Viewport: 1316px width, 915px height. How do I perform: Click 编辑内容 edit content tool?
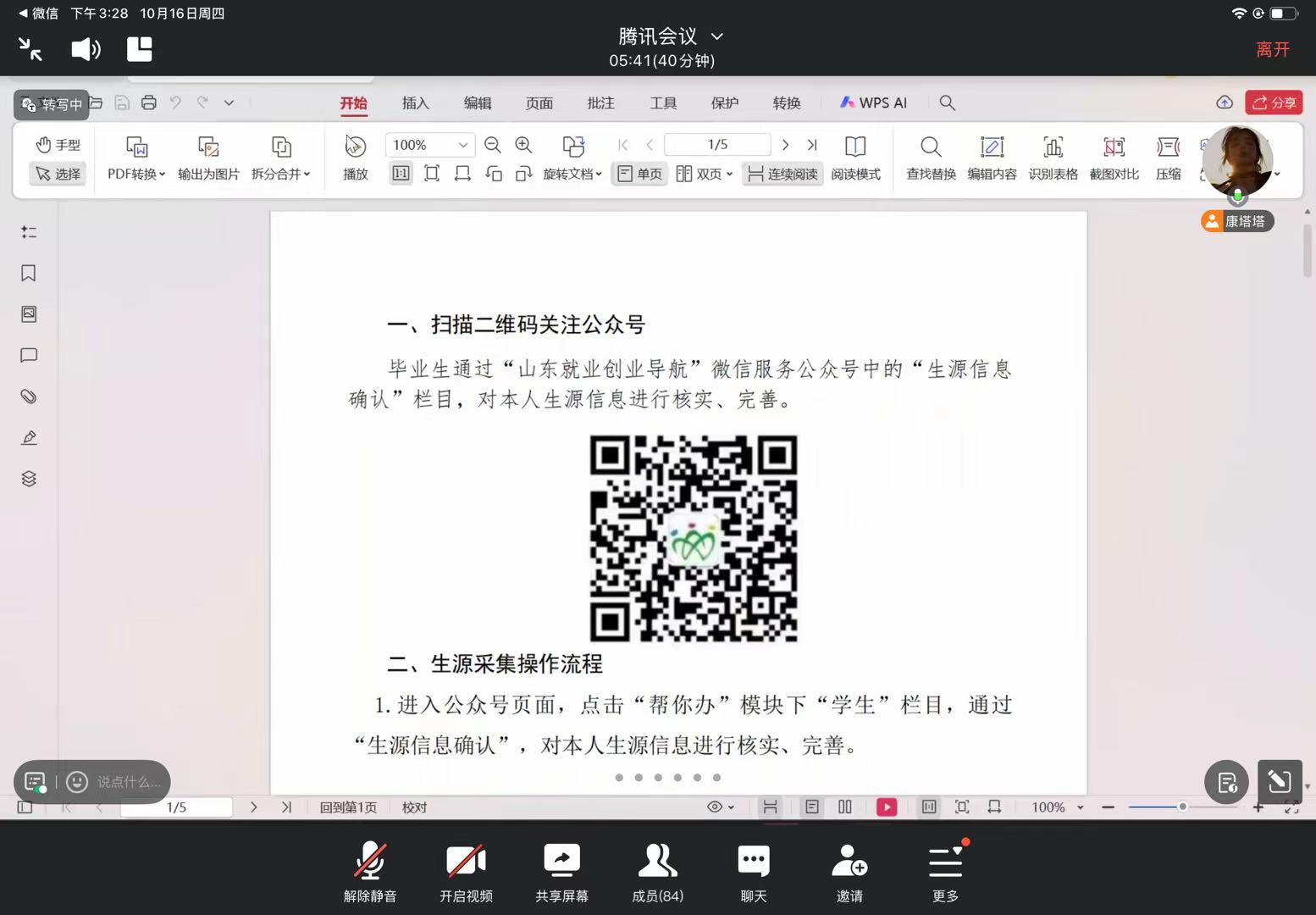coord(992,158)
